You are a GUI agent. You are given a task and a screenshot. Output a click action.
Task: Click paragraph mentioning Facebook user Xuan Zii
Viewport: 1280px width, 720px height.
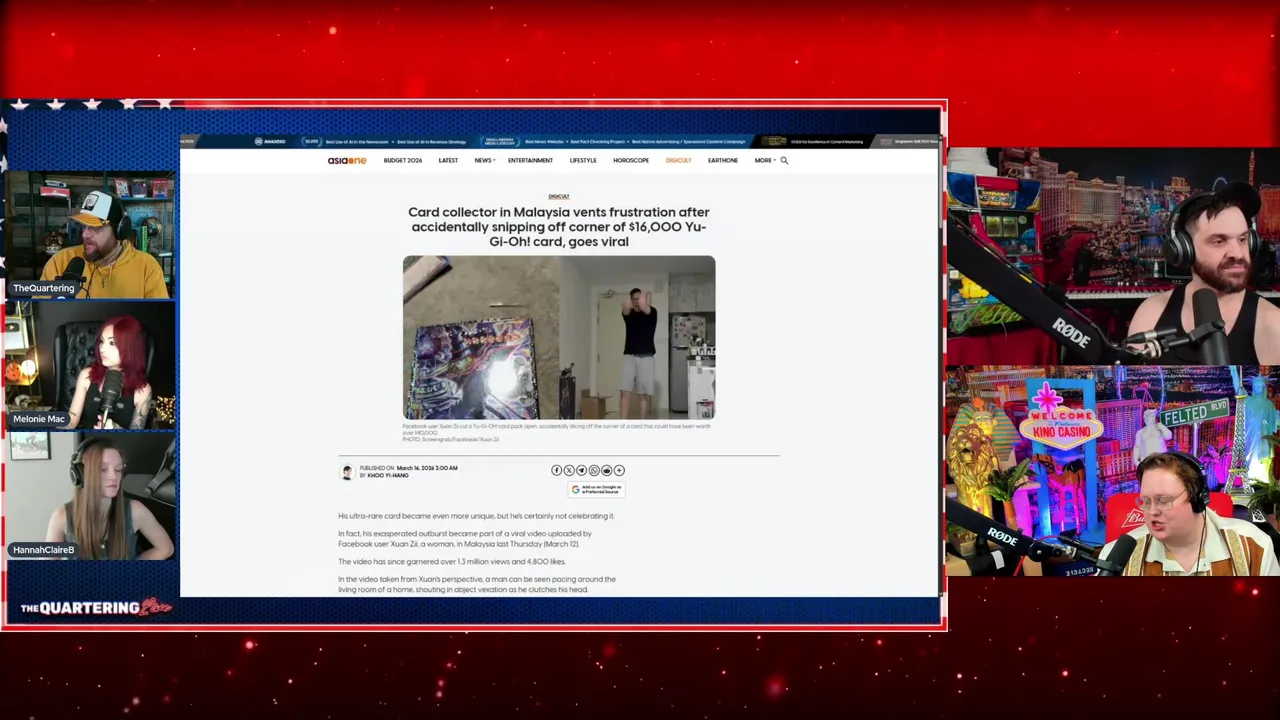pos(465,538)
